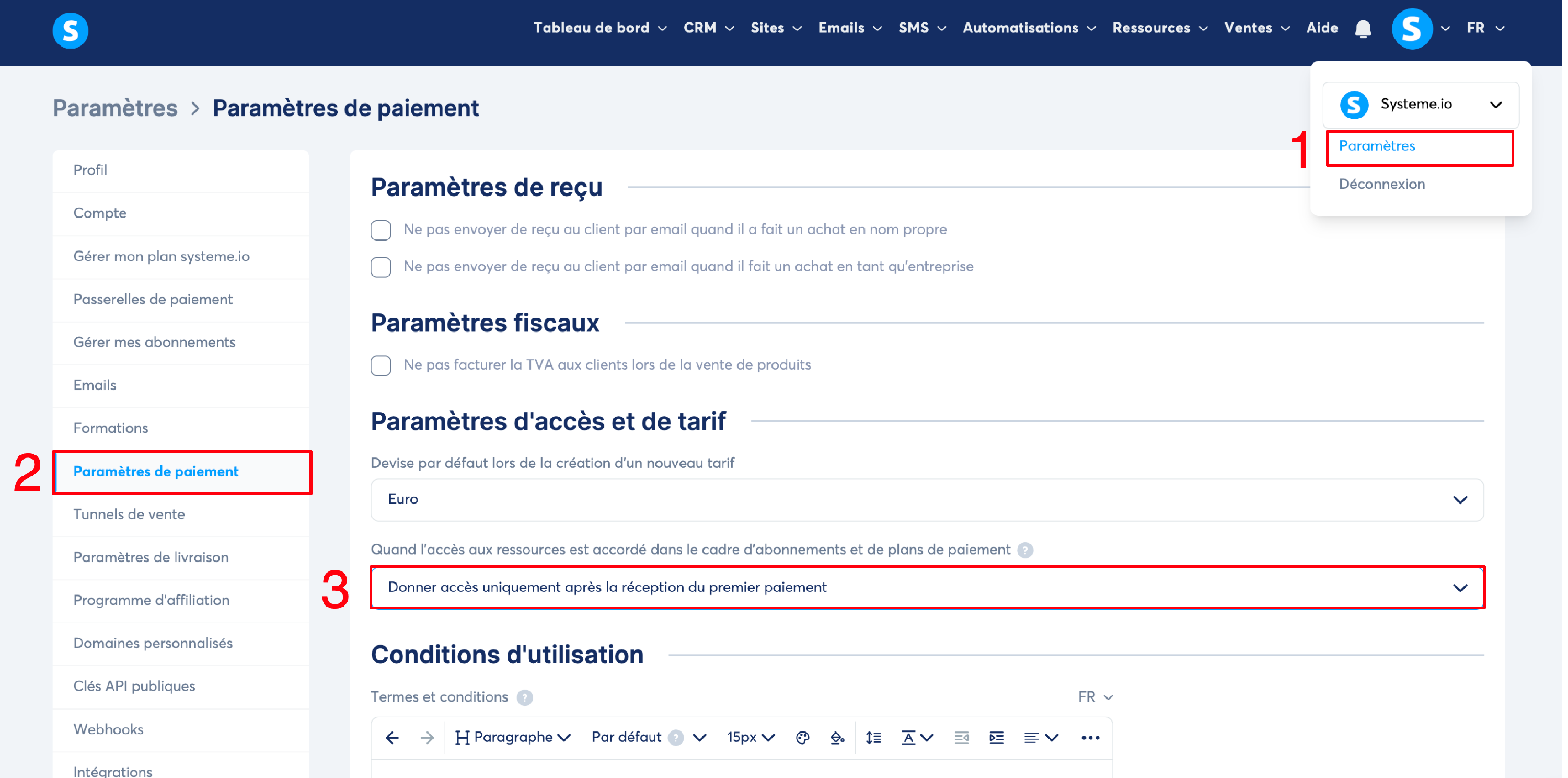Screen dimensions: 1568x778
Task: Open the more options ellipsis in editor
Action: click(x=1090, y=738)
